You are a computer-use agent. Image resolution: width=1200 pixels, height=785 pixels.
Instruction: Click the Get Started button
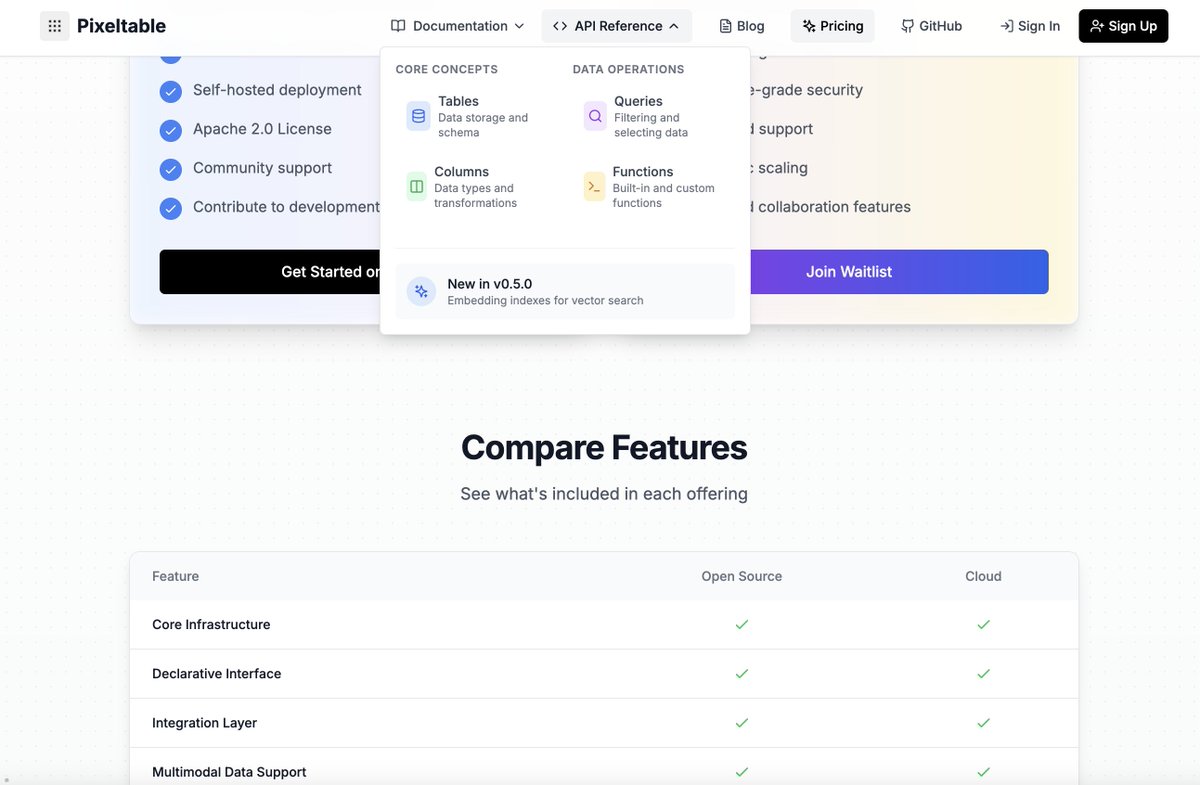point(270,272)
